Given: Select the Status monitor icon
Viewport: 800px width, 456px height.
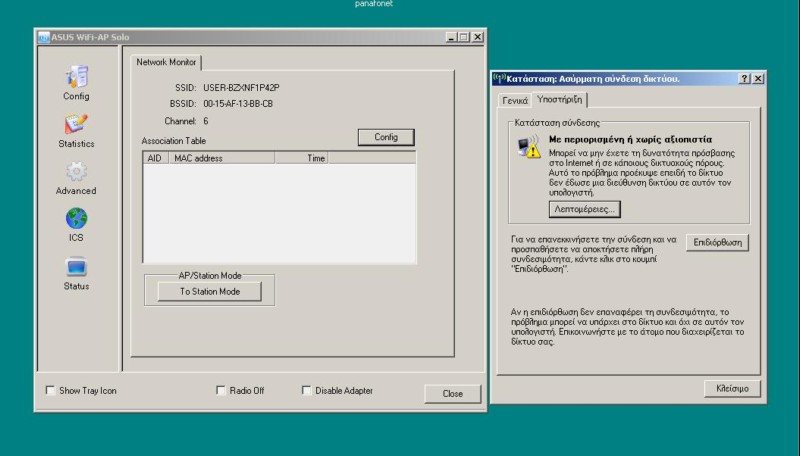Looking at the screenshot, I should tap(77, 267).
